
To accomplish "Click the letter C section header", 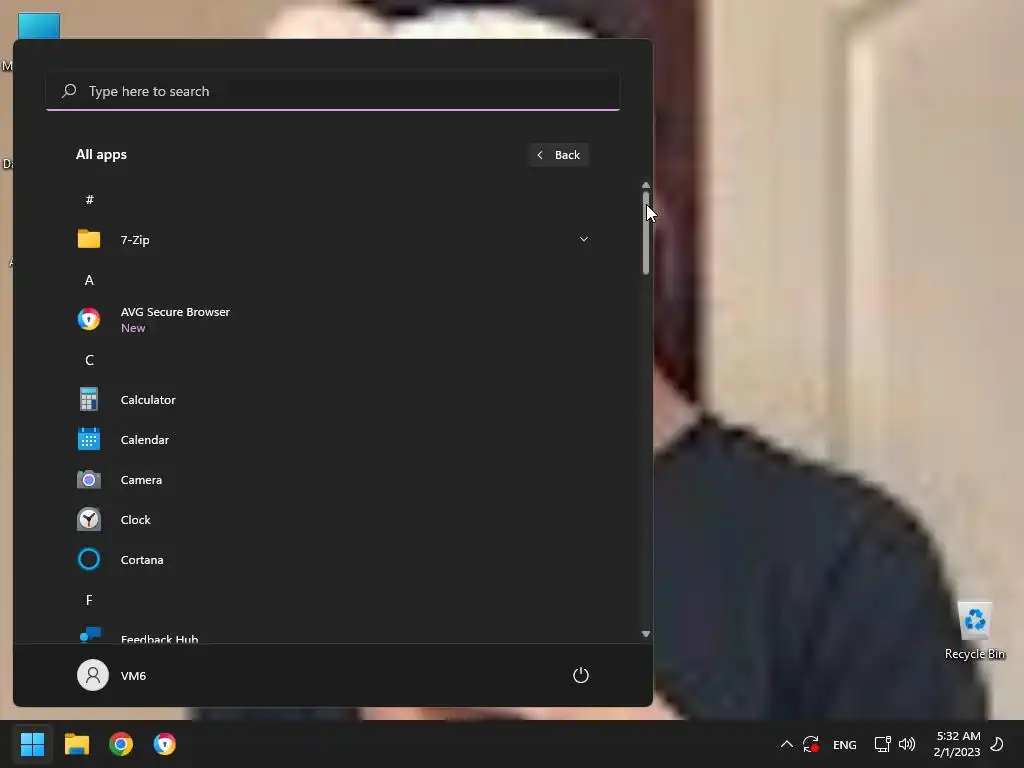I will [89, 360].
